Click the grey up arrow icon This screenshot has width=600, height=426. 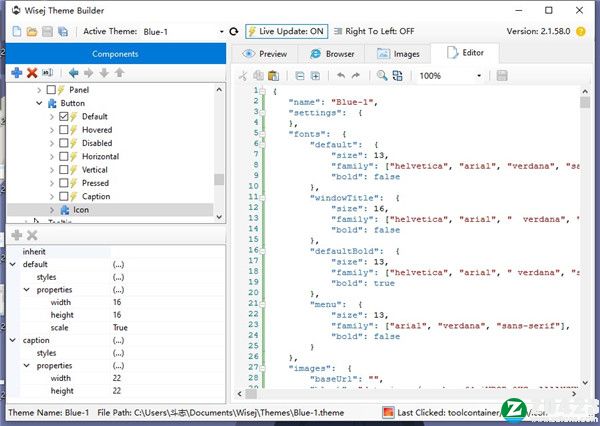tap(119, 72)
